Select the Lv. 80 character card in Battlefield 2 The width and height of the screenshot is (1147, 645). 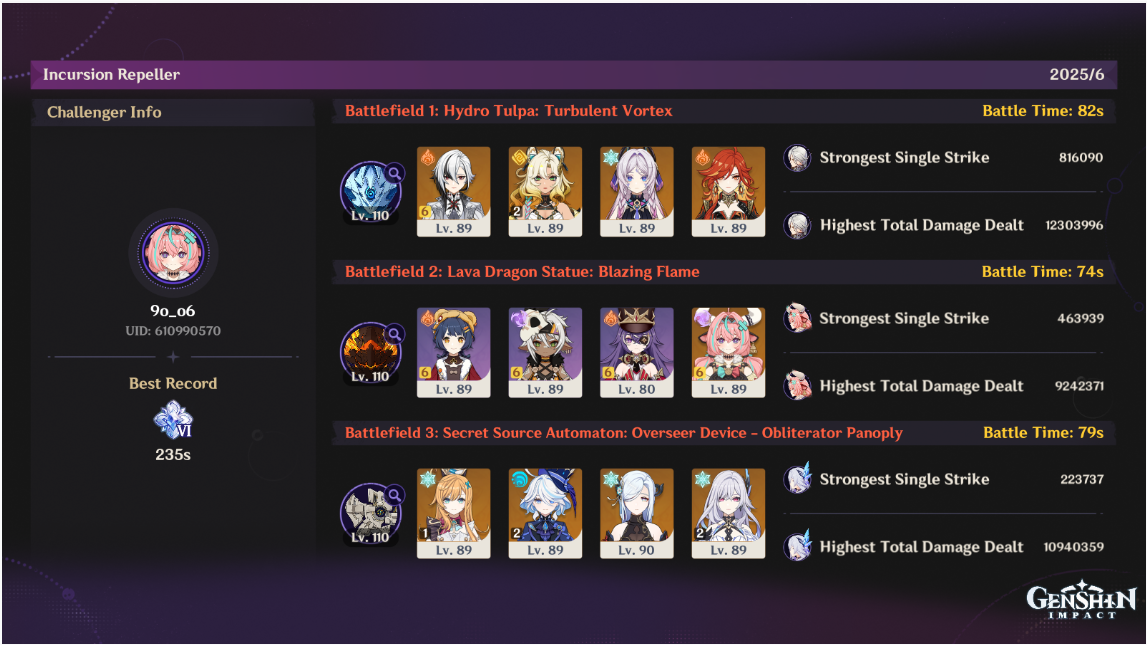636,352
